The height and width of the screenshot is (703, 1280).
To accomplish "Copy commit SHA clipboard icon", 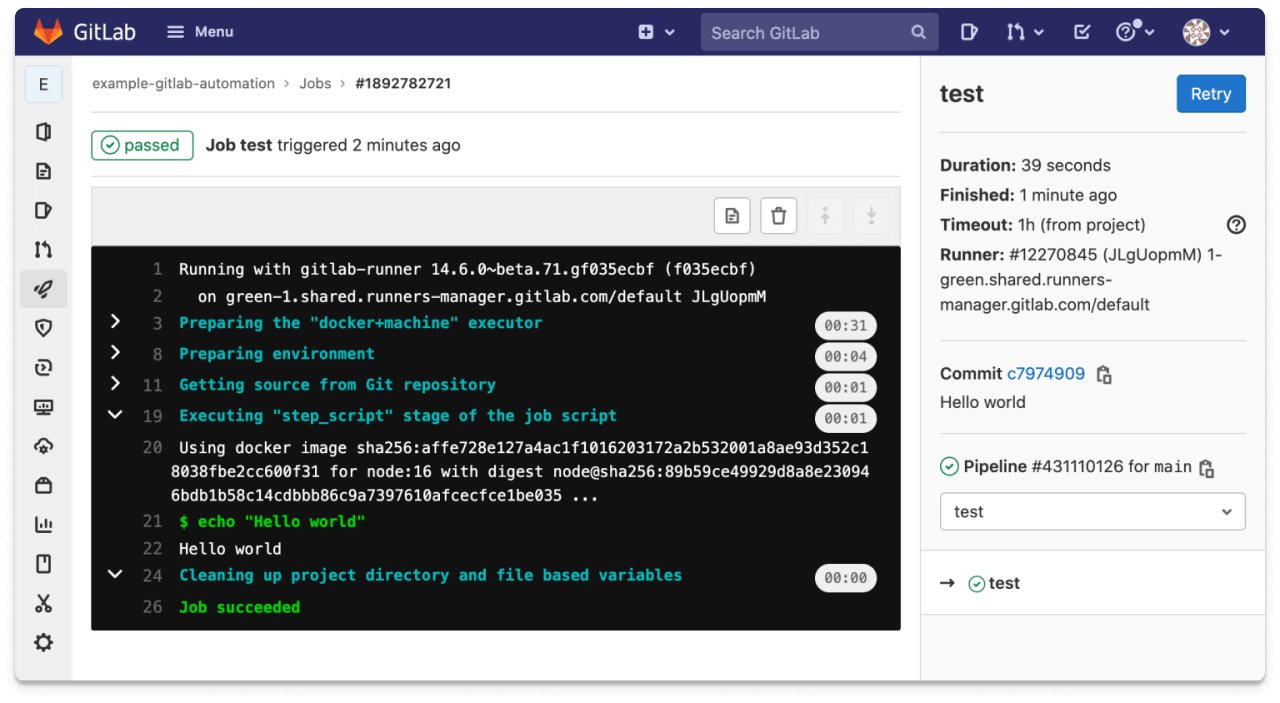I will (x=1104, y=375).
